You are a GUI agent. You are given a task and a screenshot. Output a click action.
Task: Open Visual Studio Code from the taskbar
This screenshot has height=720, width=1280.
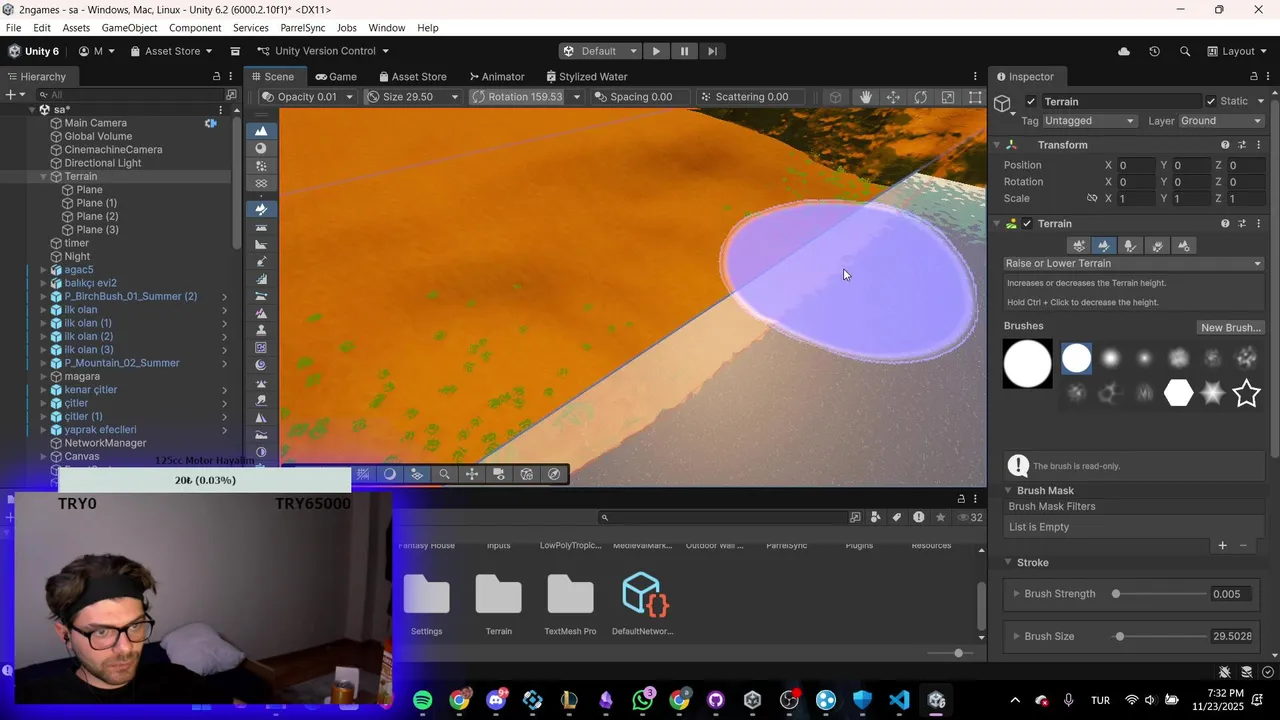899,700
